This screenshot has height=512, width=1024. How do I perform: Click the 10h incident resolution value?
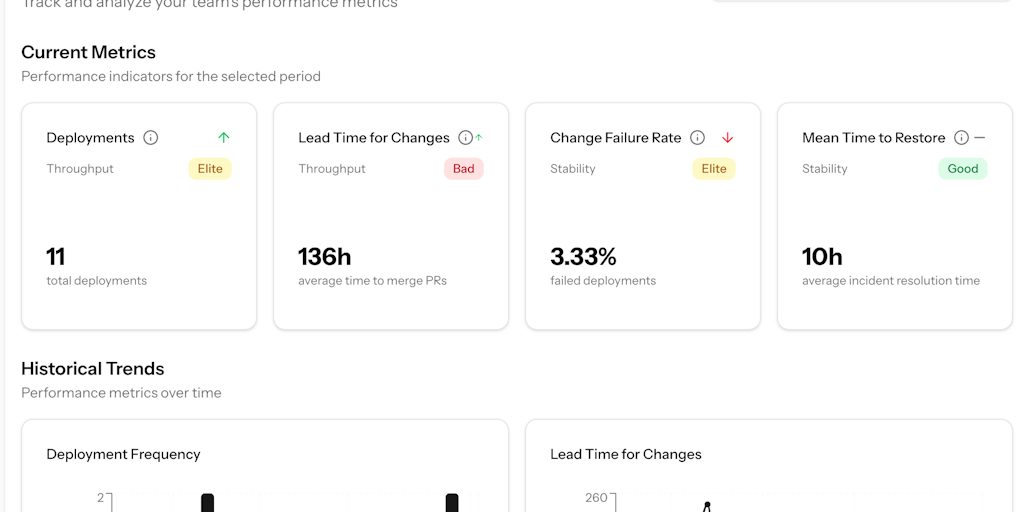tap(822, 257)
